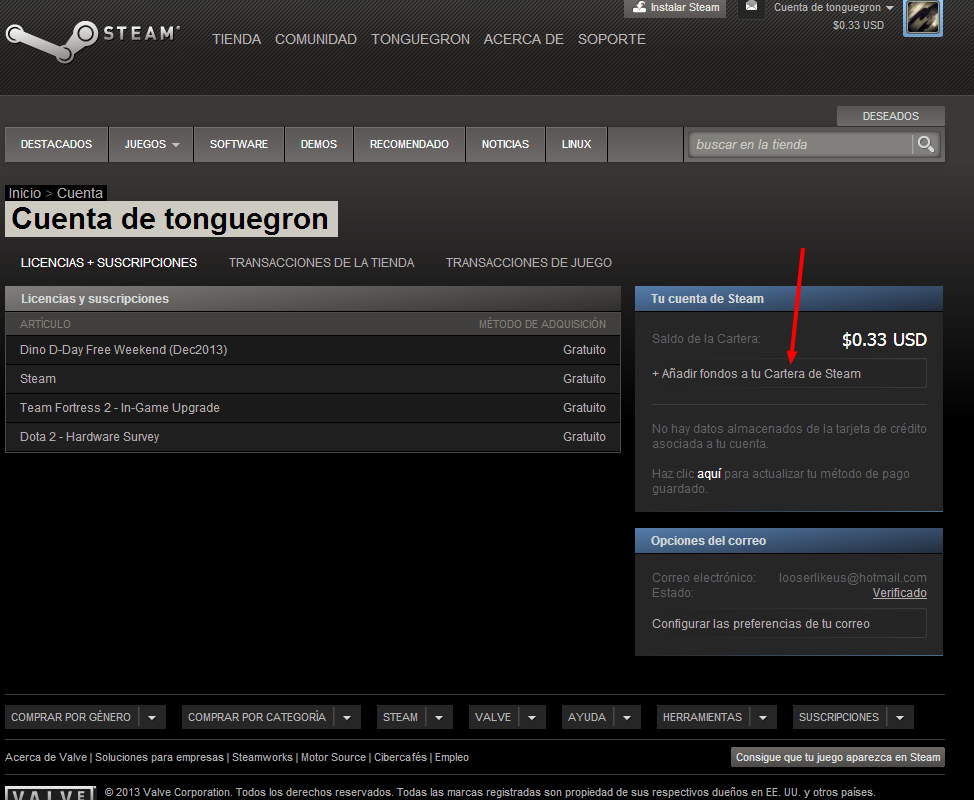Expand the COMPRAR POR GÉNERO arrow
This screenshot has width=974, height=800.
click(x=152, y=717)
